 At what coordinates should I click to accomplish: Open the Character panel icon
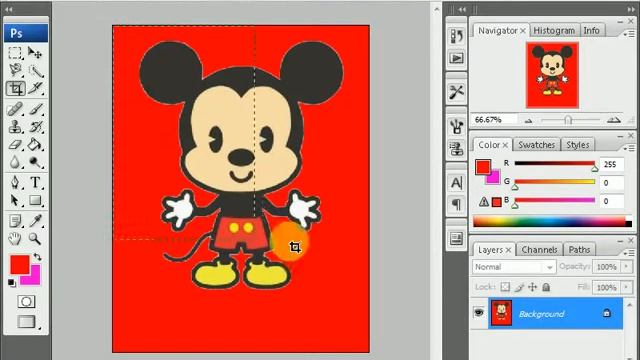(x=456, y=182)
